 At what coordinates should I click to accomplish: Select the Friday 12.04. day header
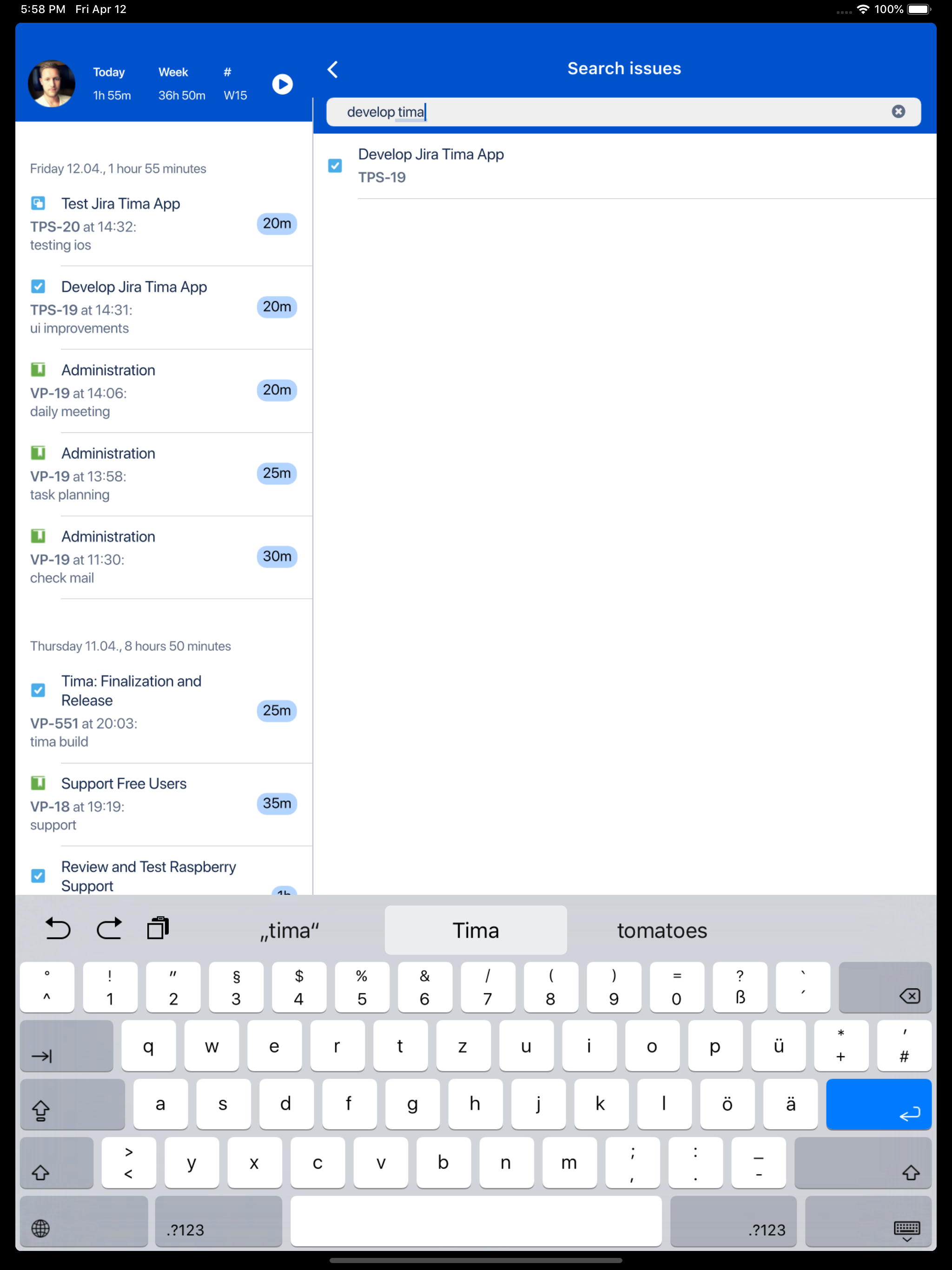pyautogui.click(x=118, y=169)
